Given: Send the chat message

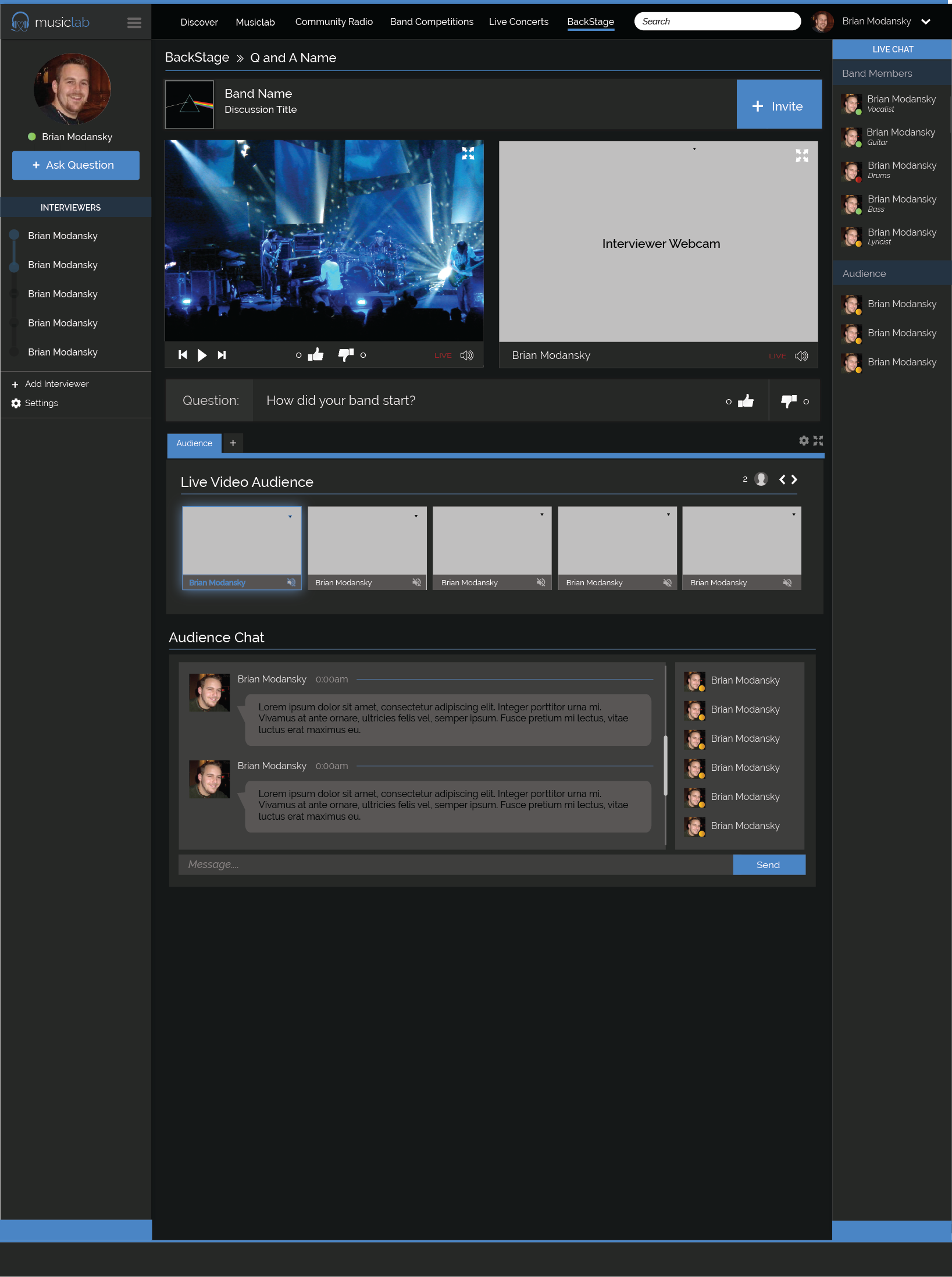Looking at the screenshot, I should pyautogui.click(x=769, y=865).
